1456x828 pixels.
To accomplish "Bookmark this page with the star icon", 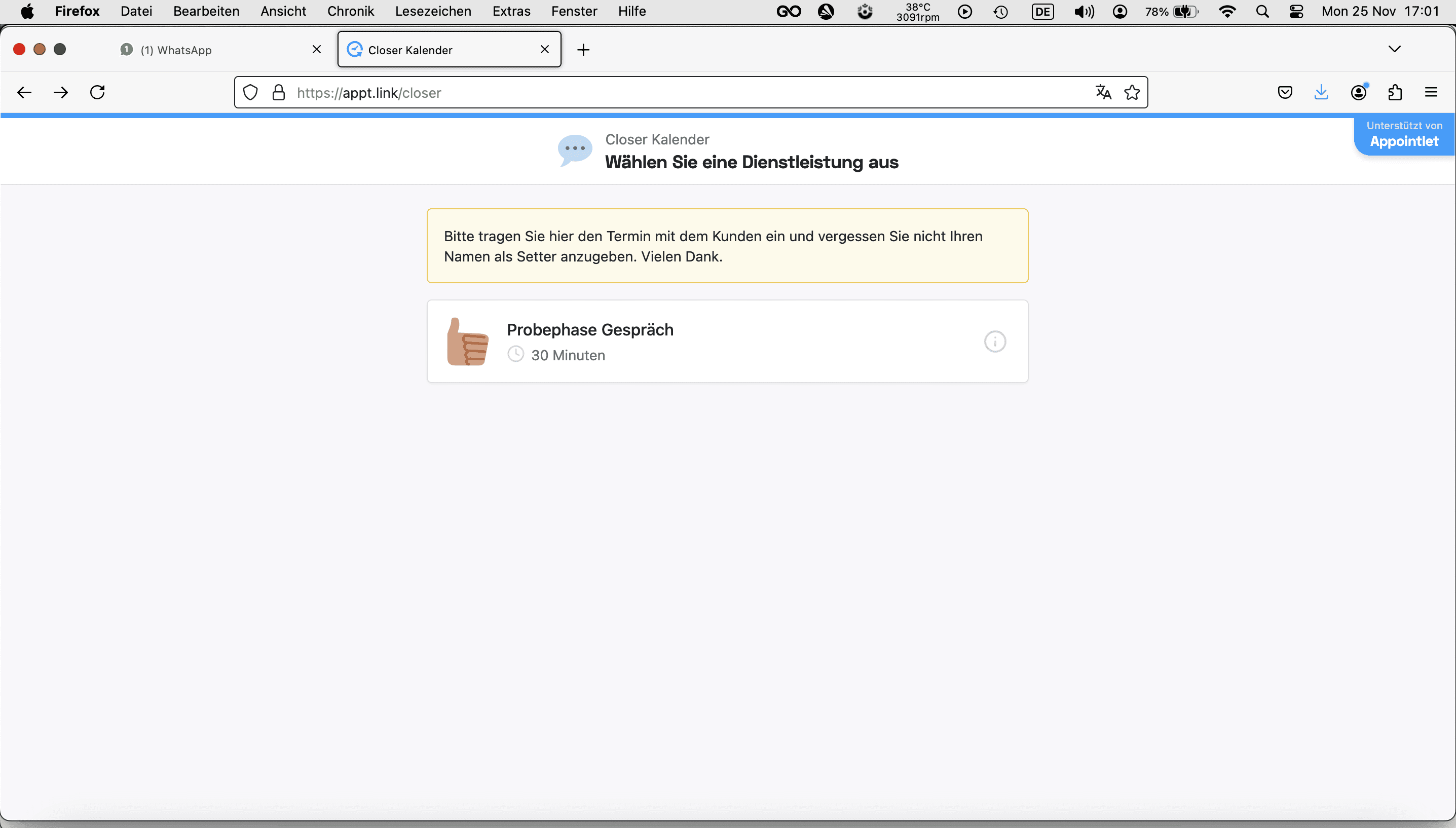I will (x=1132, y=92).
